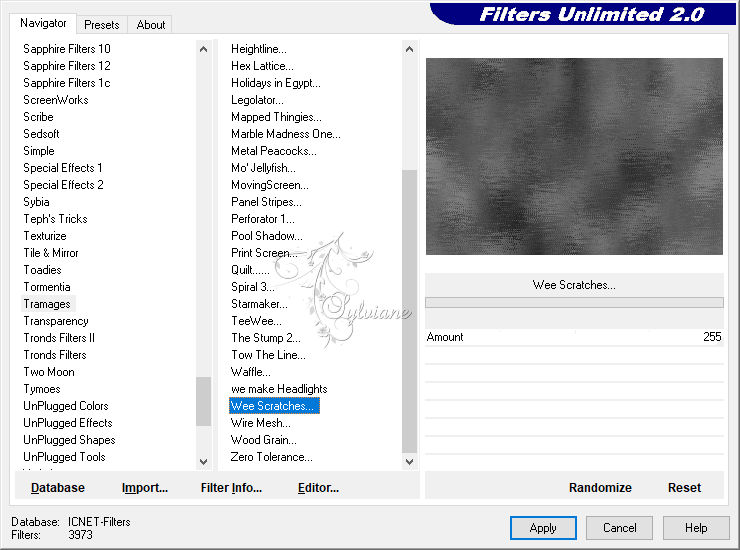Select the Perforator 1... filter
Viewport: 740px width, 550px height.
coord(262,219)
